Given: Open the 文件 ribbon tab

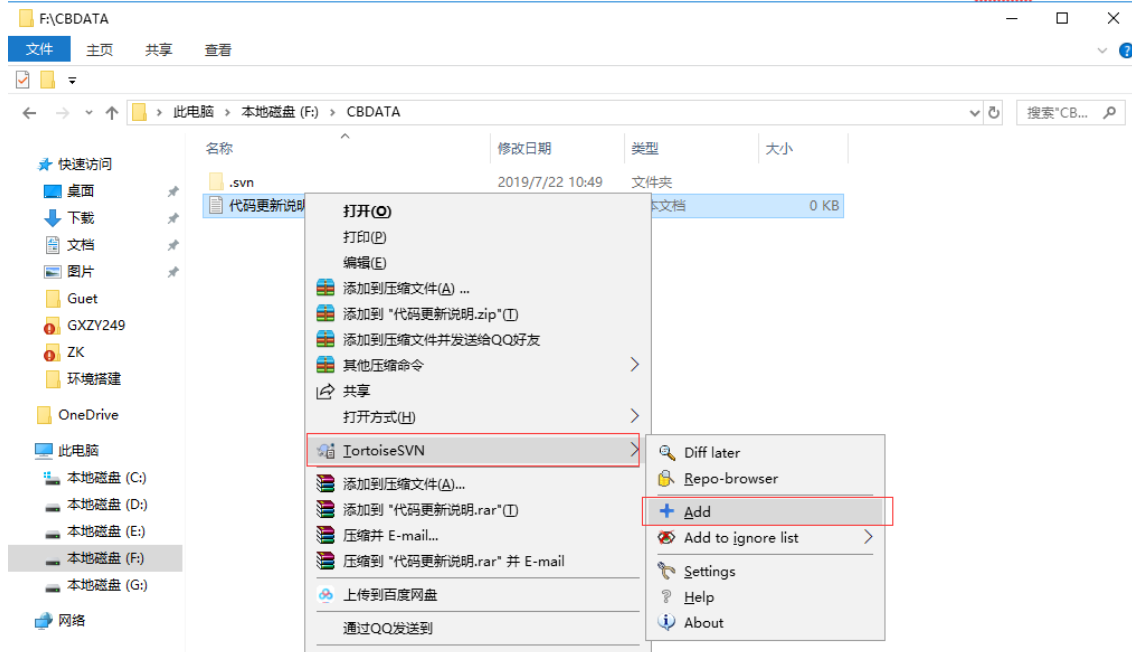Looking at the screenshot, I should (x=39, y=49).
